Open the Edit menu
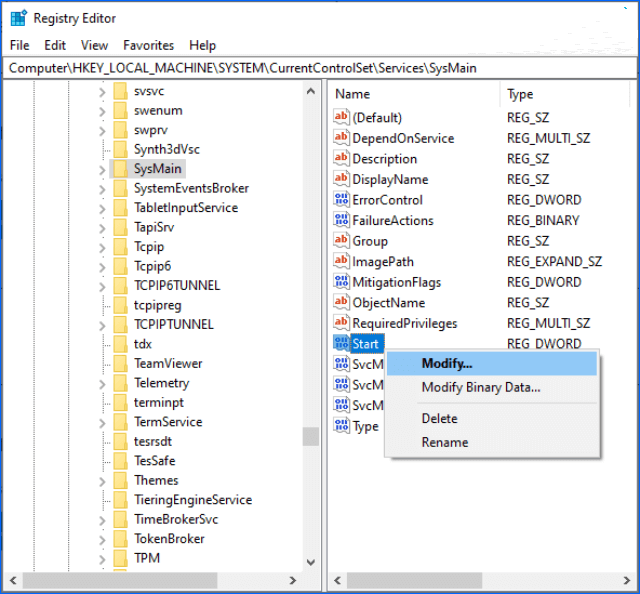 point(55,45)
